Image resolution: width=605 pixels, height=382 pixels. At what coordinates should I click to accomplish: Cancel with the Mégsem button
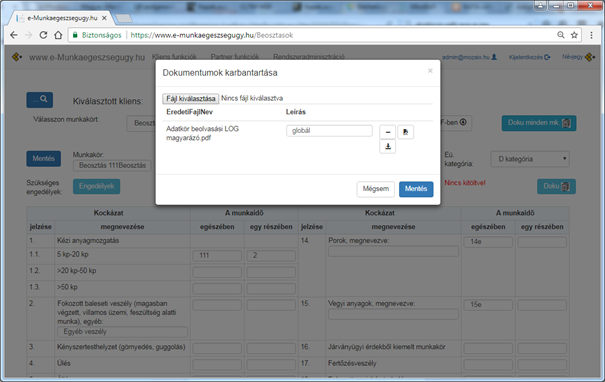tap(375, 189)
